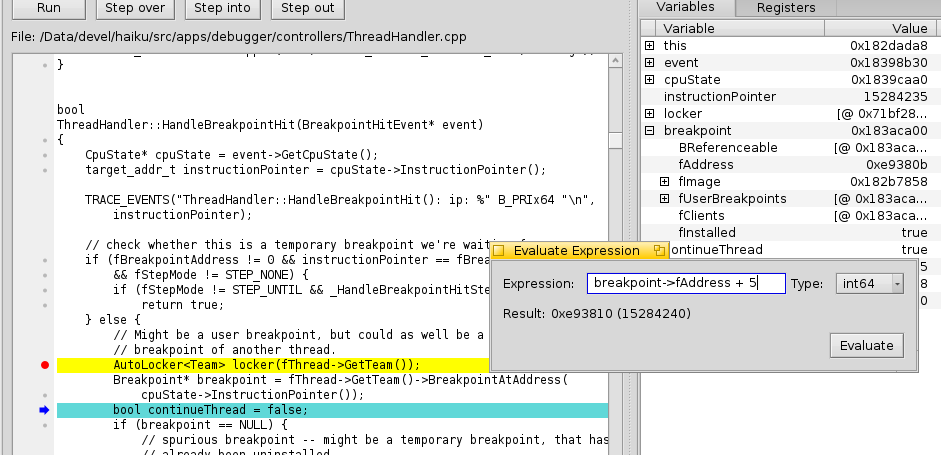Expand the cpuState variable node

[x=649, y=80]
